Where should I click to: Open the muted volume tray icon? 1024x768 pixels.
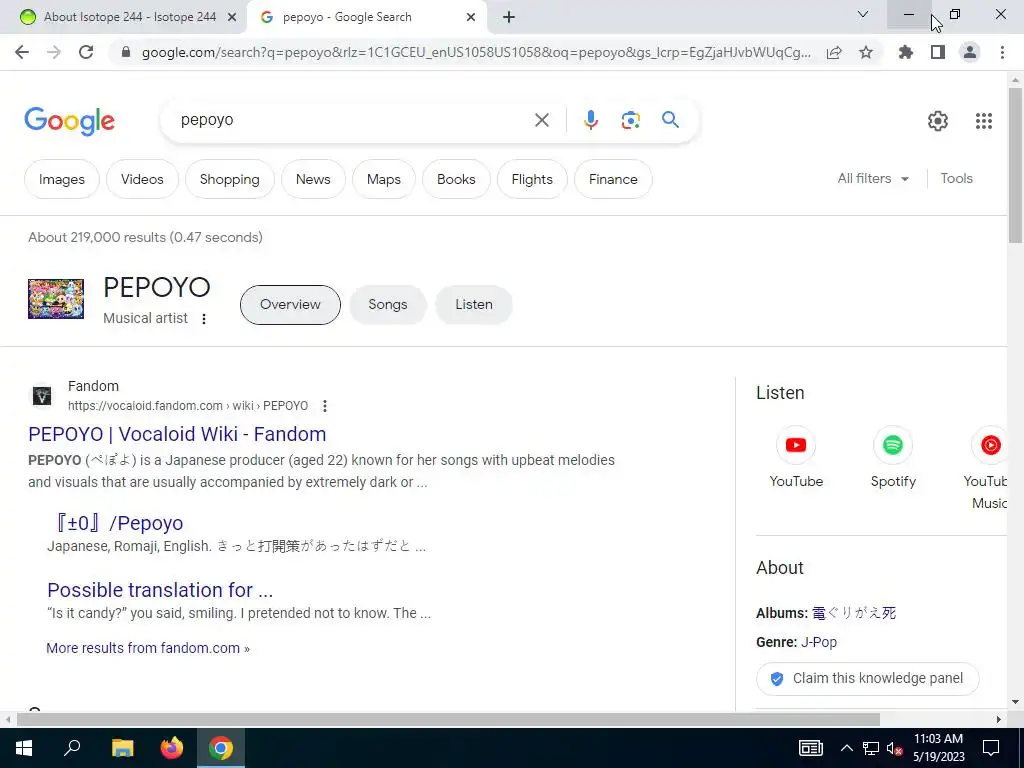(x=895, y=748)
